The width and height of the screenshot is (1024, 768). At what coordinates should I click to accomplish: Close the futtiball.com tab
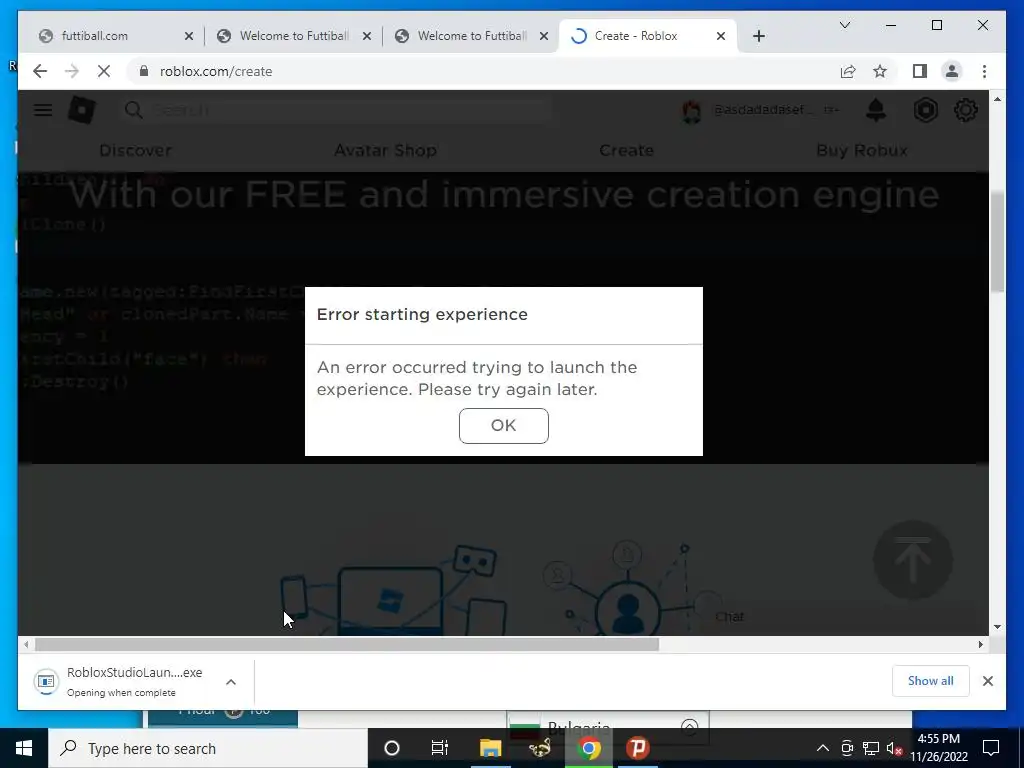point(189,36)
